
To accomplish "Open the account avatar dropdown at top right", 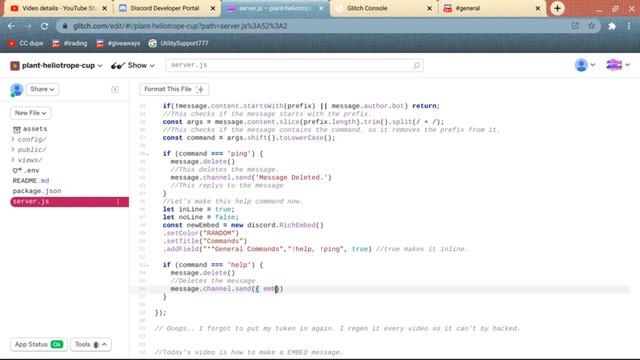I will [584, 65].
